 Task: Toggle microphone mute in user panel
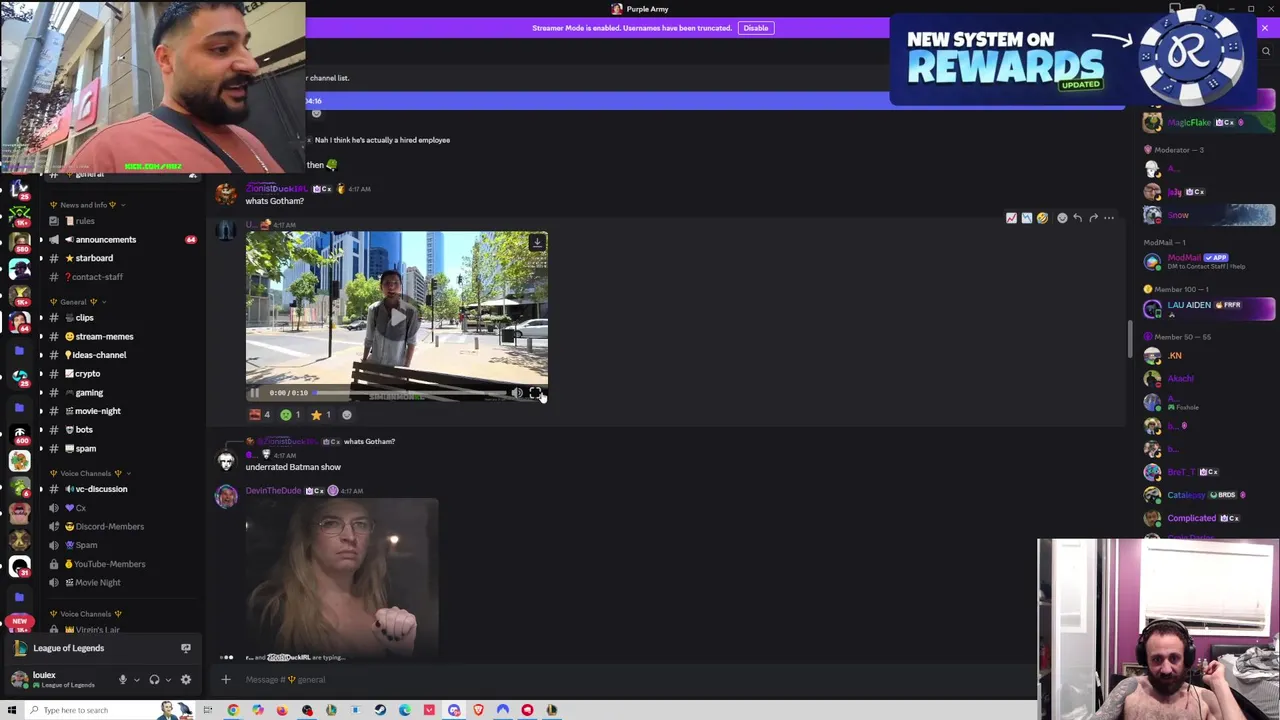tap(123, 680)
